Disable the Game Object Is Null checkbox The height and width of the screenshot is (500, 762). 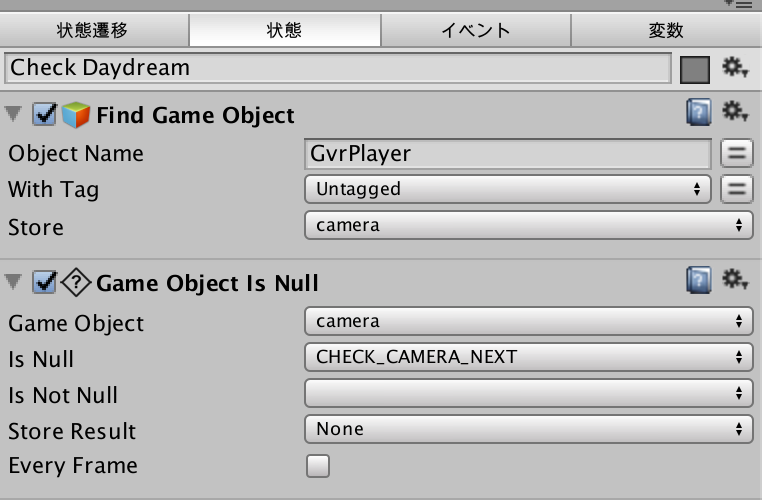pos(44,283)
